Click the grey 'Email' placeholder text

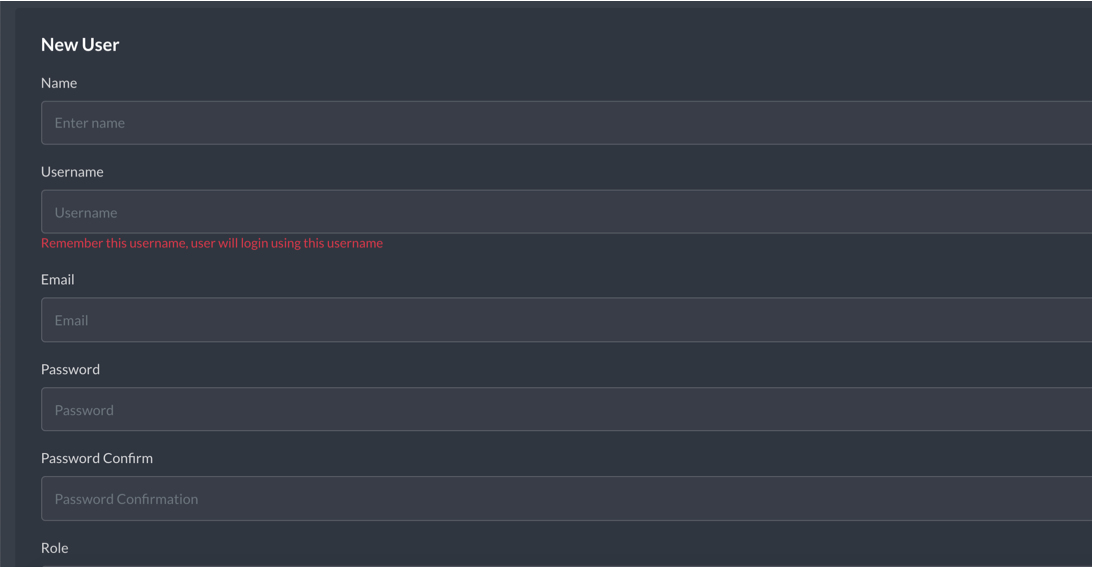click(x=71, y=321)
